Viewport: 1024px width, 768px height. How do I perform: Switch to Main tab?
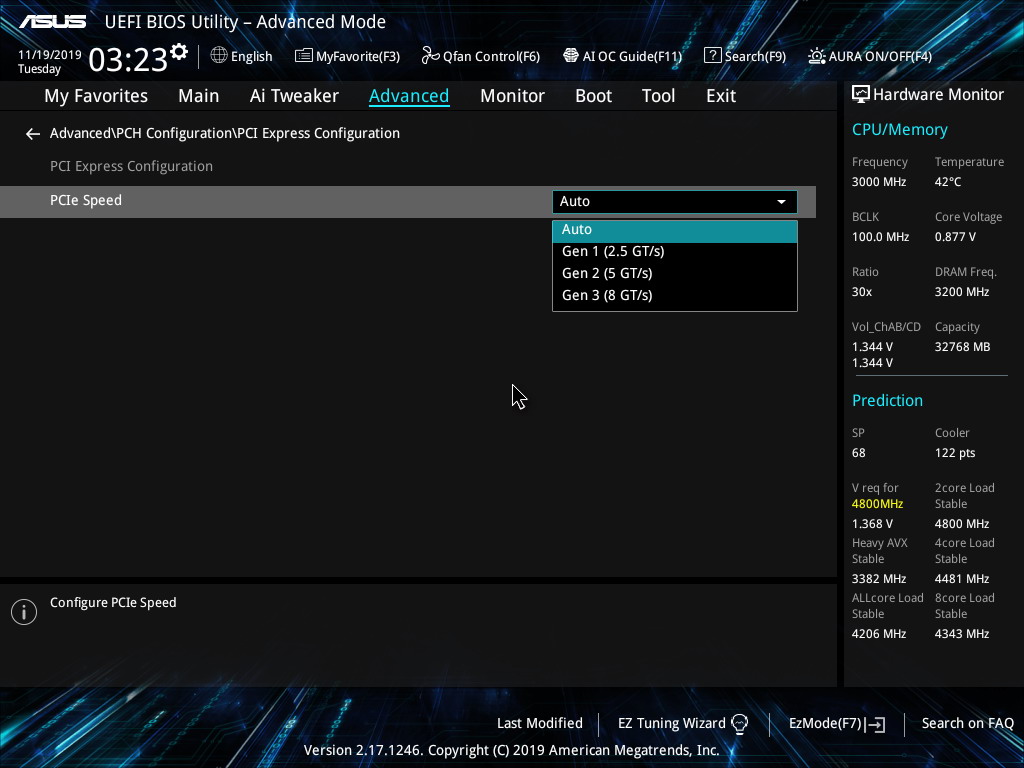pos(199,96)
